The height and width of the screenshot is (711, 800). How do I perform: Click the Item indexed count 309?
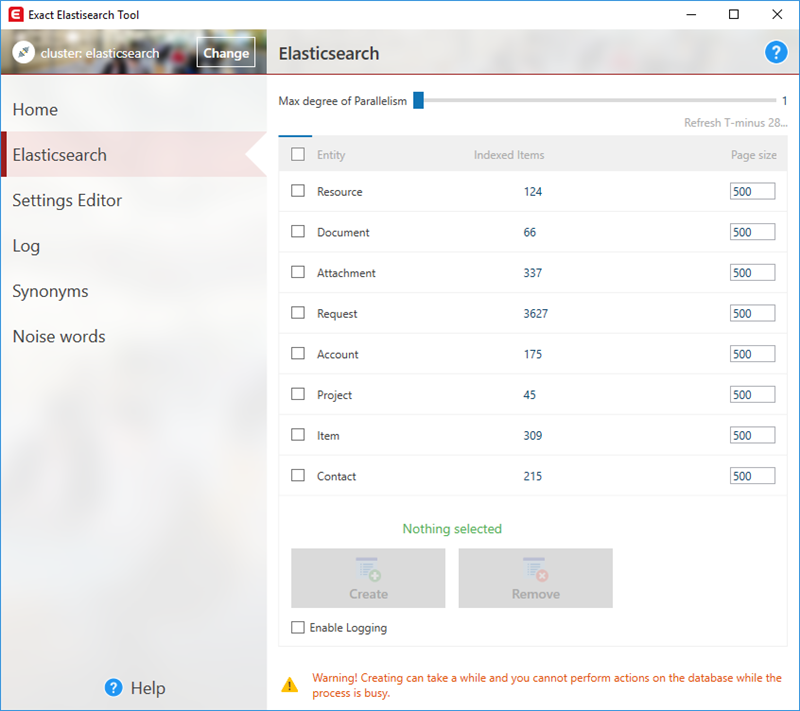pyautogui.click(x=532, y=436)
